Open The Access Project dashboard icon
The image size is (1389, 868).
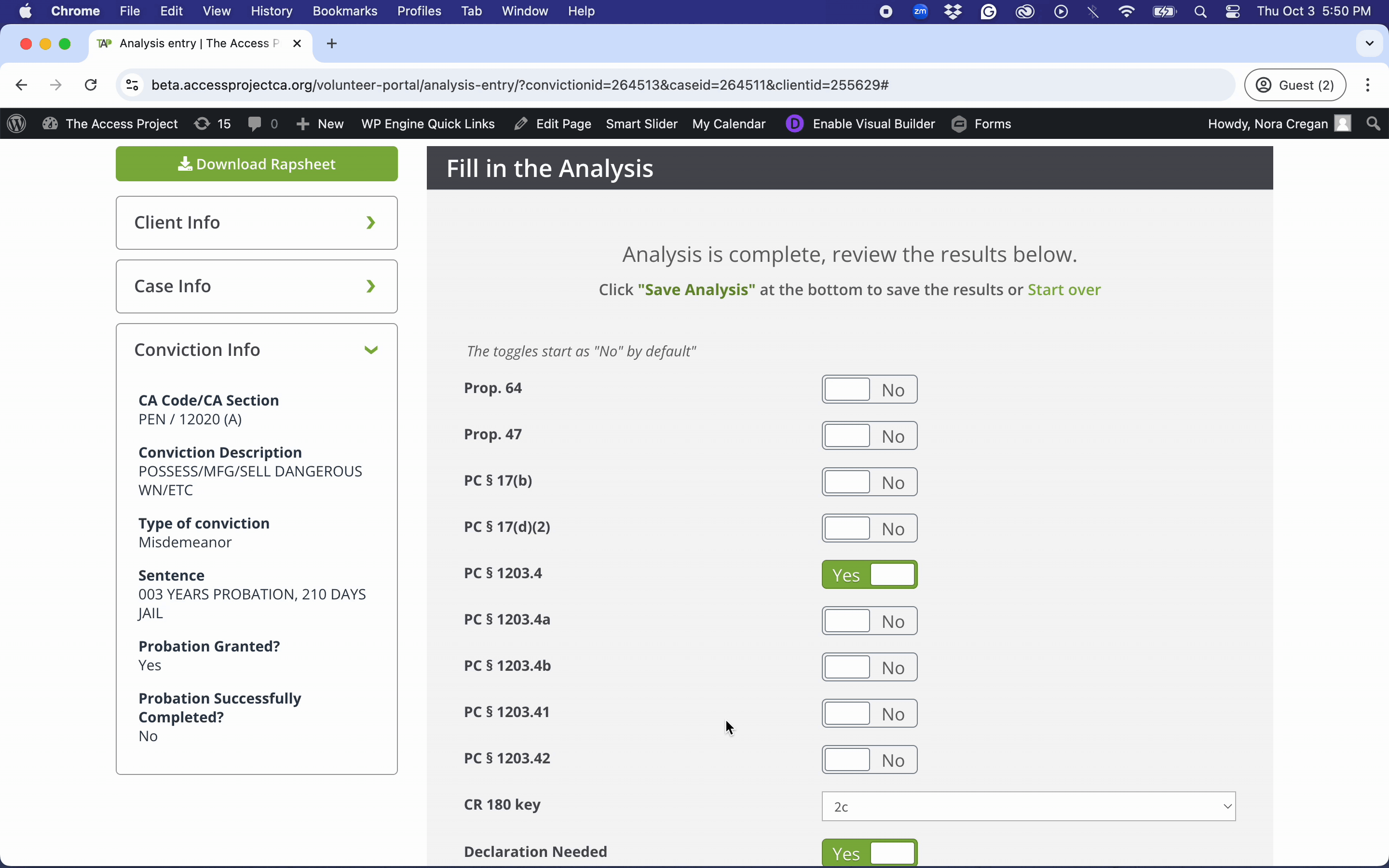51,124
